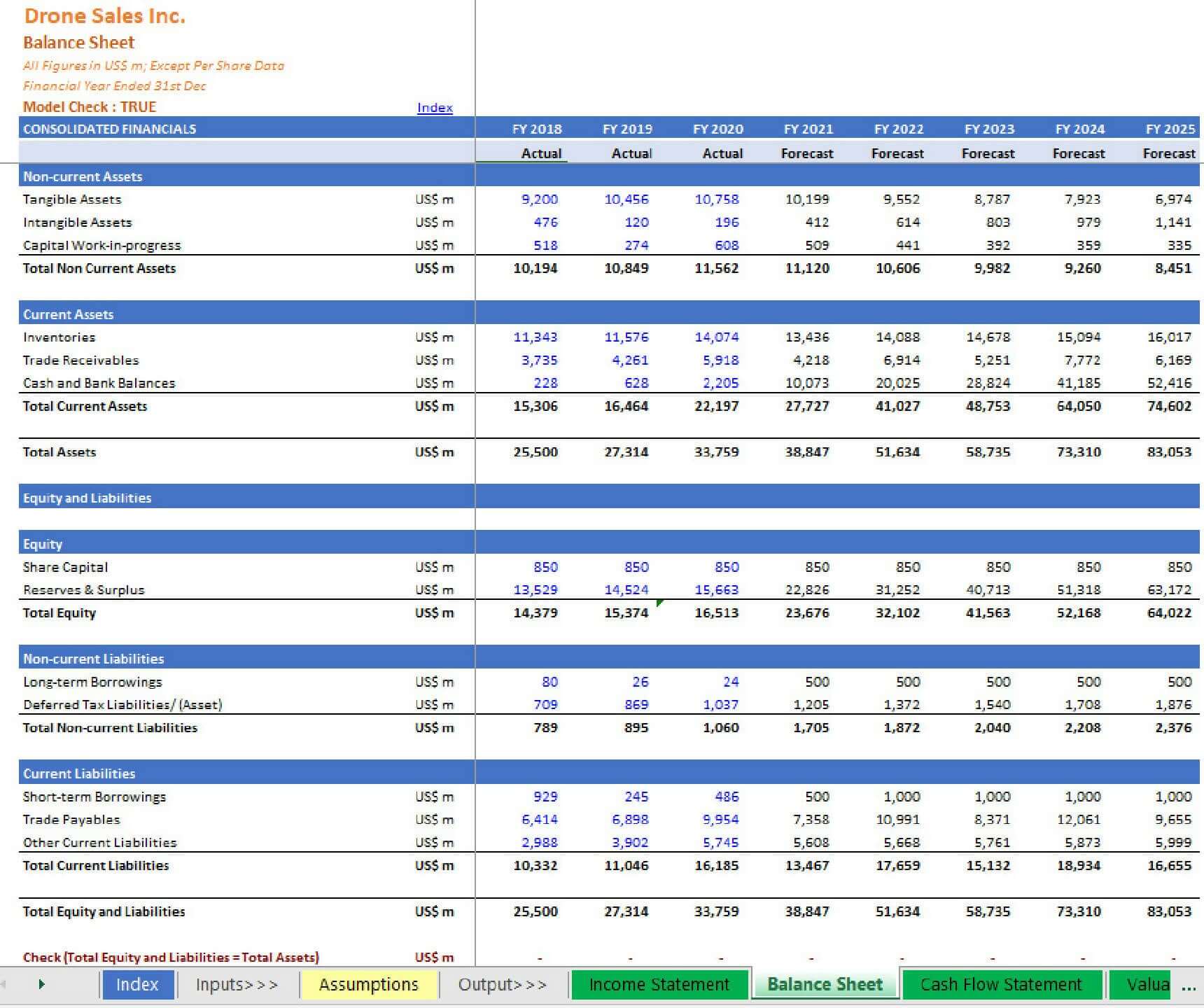Click the sheet tab scroll arrow
Image resolution: width=1204 pixels, height=1008 pixels.
point(41,984)
